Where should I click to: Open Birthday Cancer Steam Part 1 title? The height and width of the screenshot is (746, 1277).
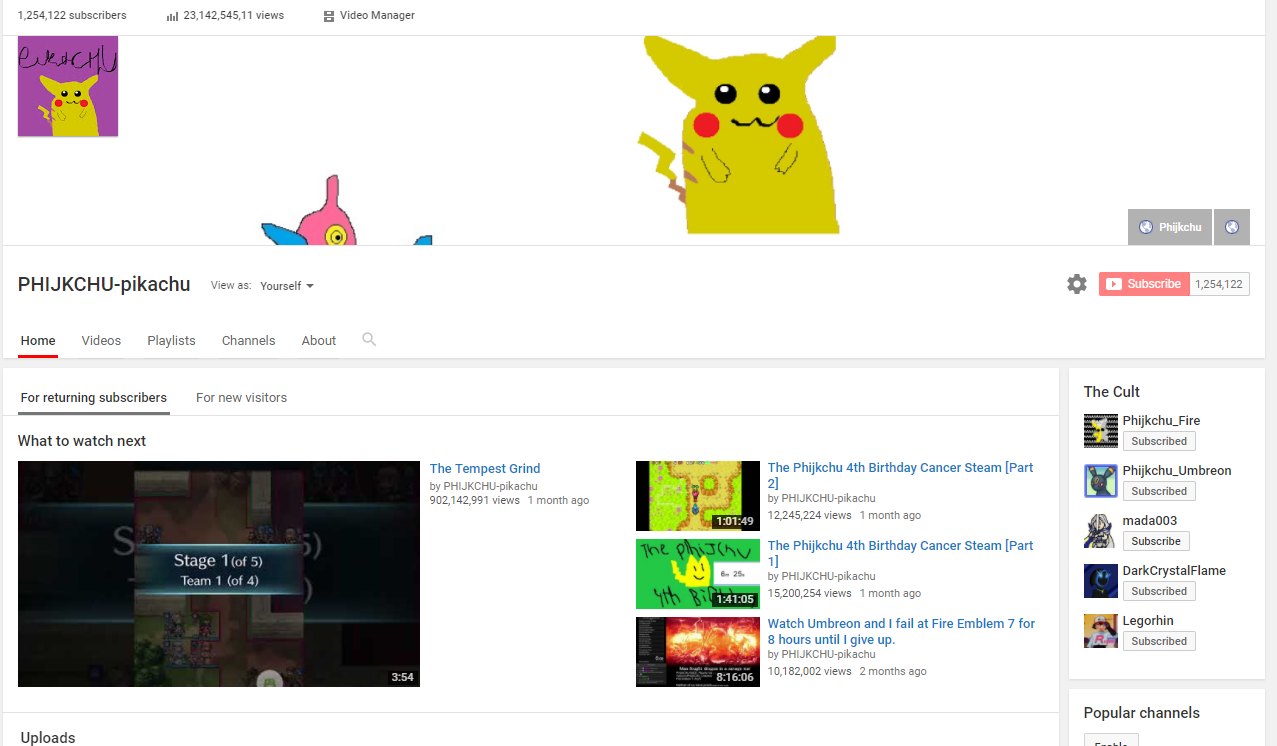click(x=900, y=553)
